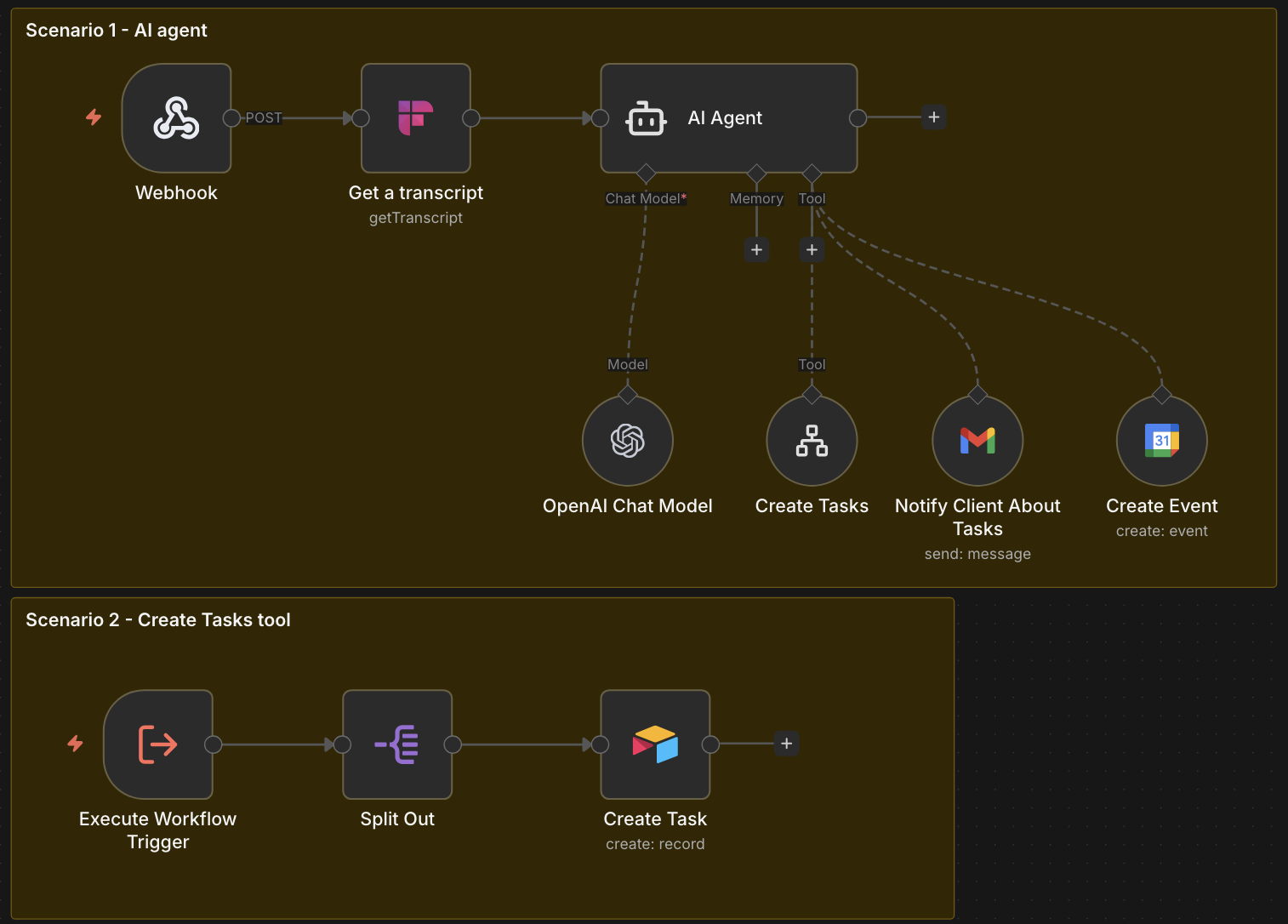The height and width of the screenshot is (924, 1288).
Task: Click the lightning trigger icon beside Webhook
Action: point(94,117)
